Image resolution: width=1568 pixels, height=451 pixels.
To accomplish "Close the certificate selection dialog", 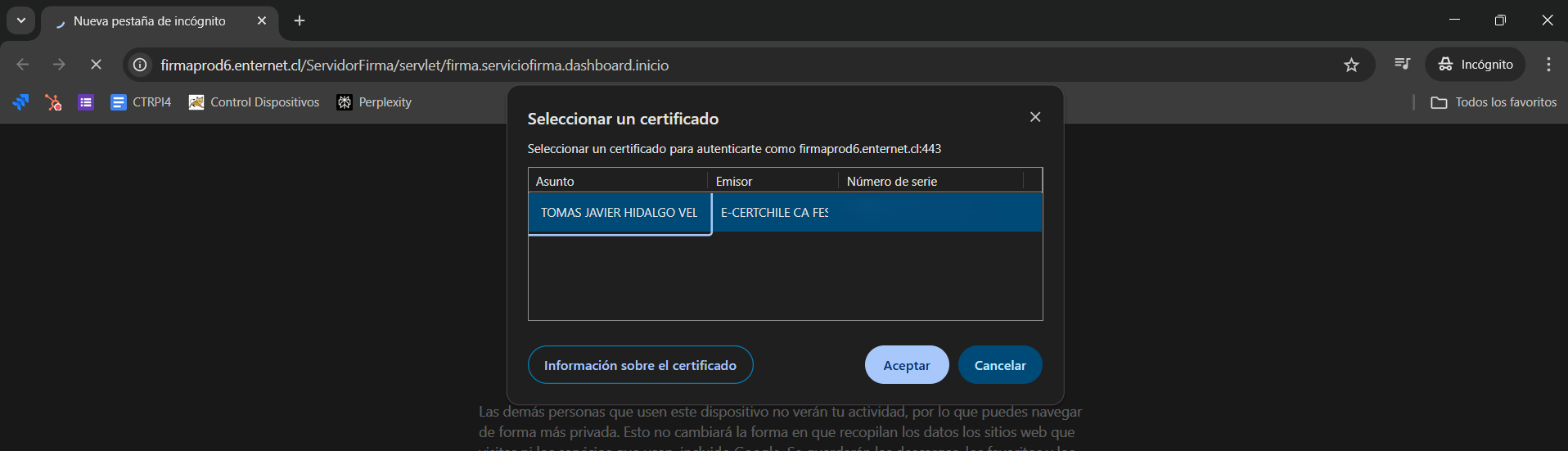I will 1035,117.
